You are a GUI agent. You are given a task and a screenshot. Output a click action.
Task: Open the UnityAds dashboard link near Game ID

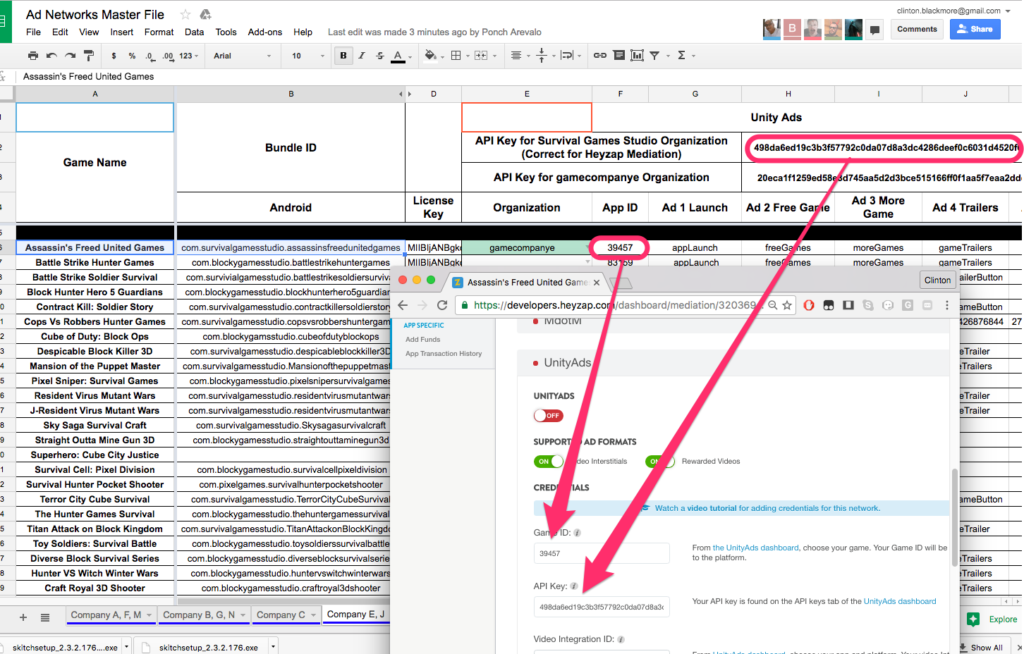(x=756, y=548)
